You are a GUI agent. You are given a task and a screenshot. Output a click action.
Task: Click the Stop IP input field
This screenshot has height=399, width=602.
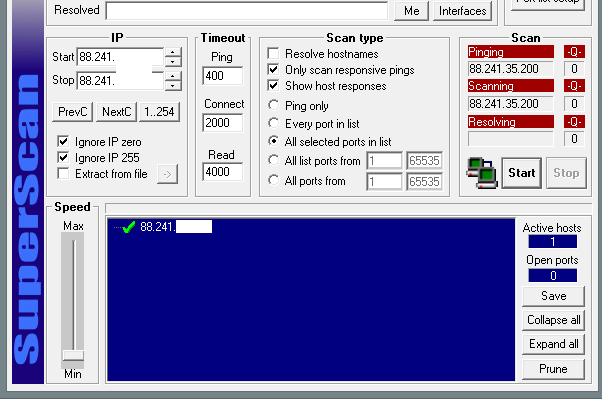tap(121, 81)
